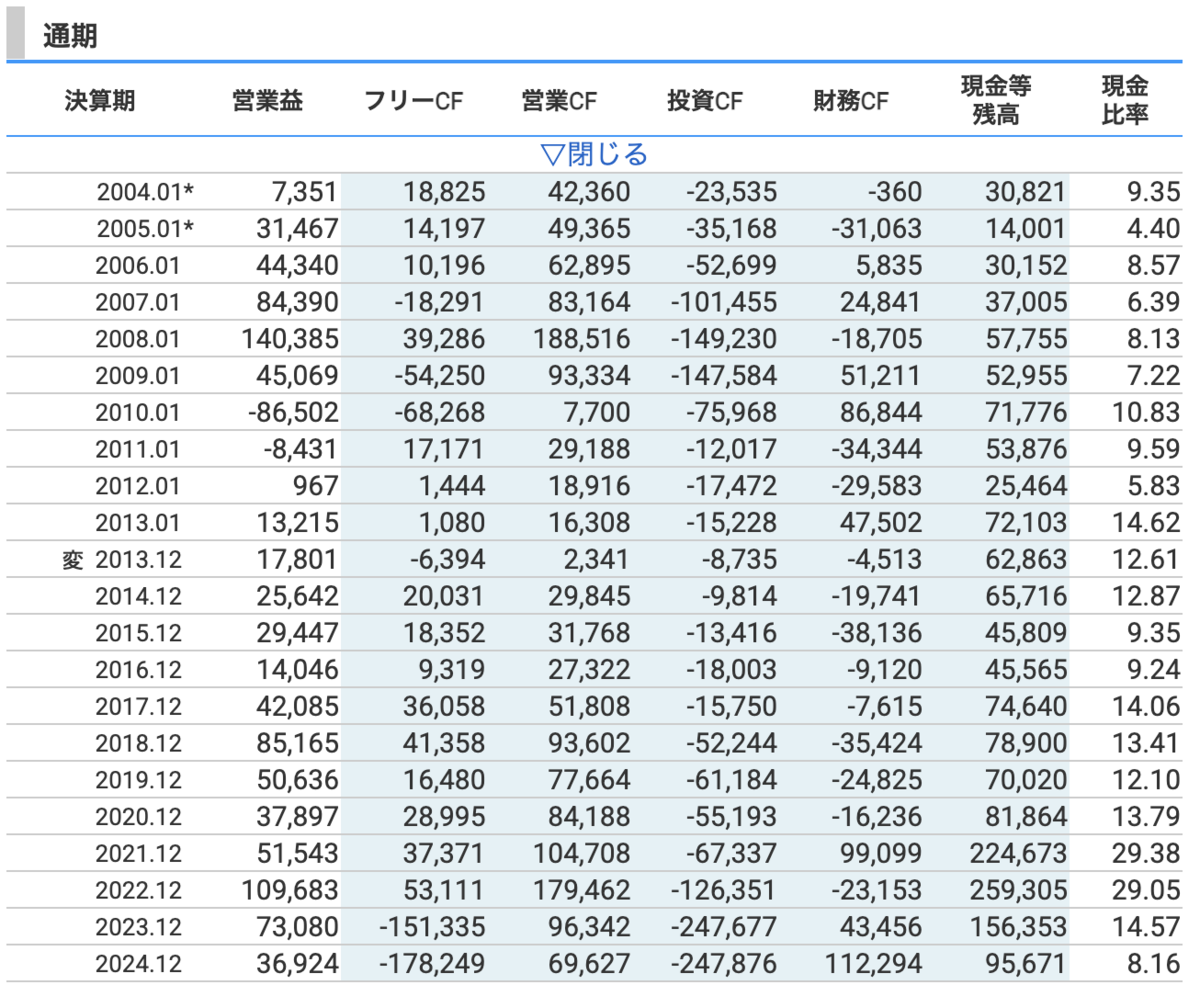Click free CF value -151,335
The width and height of the screenshot is (1200, 985).
(x=433, y=926)
